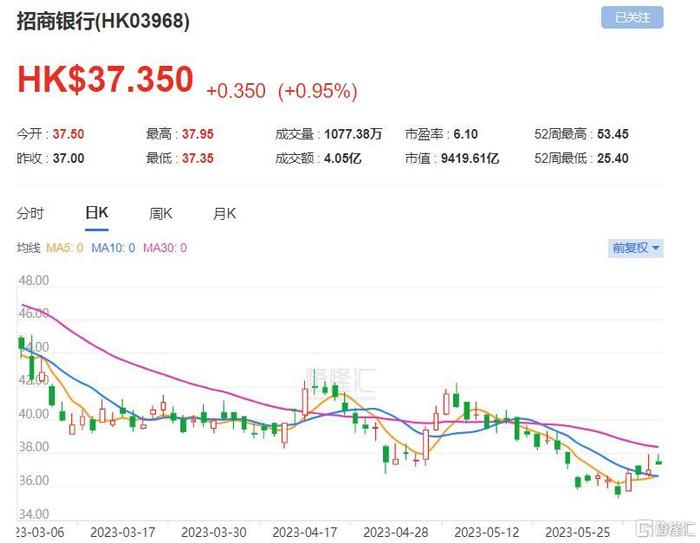The height and width of the screenshot is (543, 700).
Task: Click the 2023-04-28 date axis label
Action: click(396, 532)
